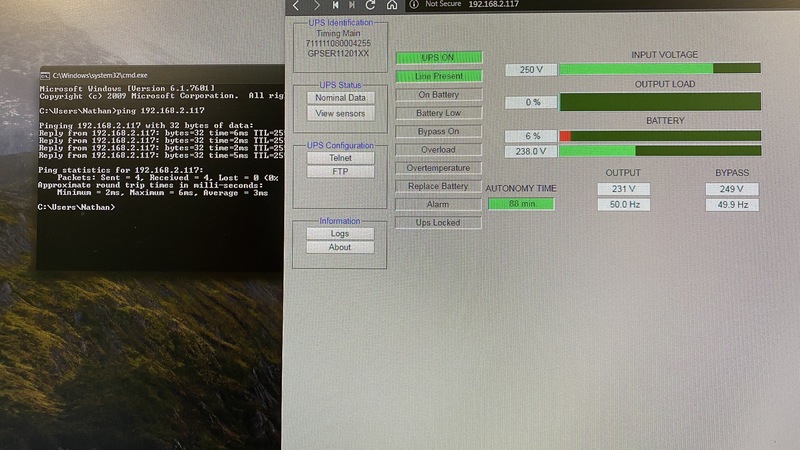Screen dimensions: 800x450
Task: Click the 238.0 V battery voltage value
Action: pos(531,151)
